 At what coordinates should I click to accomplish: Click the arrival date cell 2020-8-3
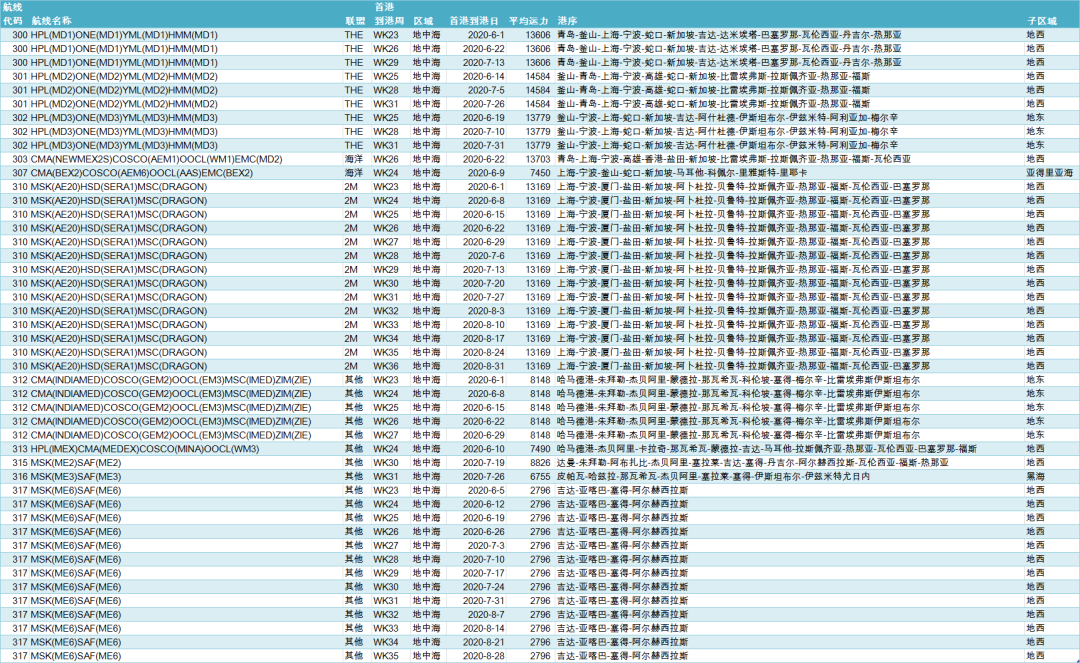coord(486,311)
